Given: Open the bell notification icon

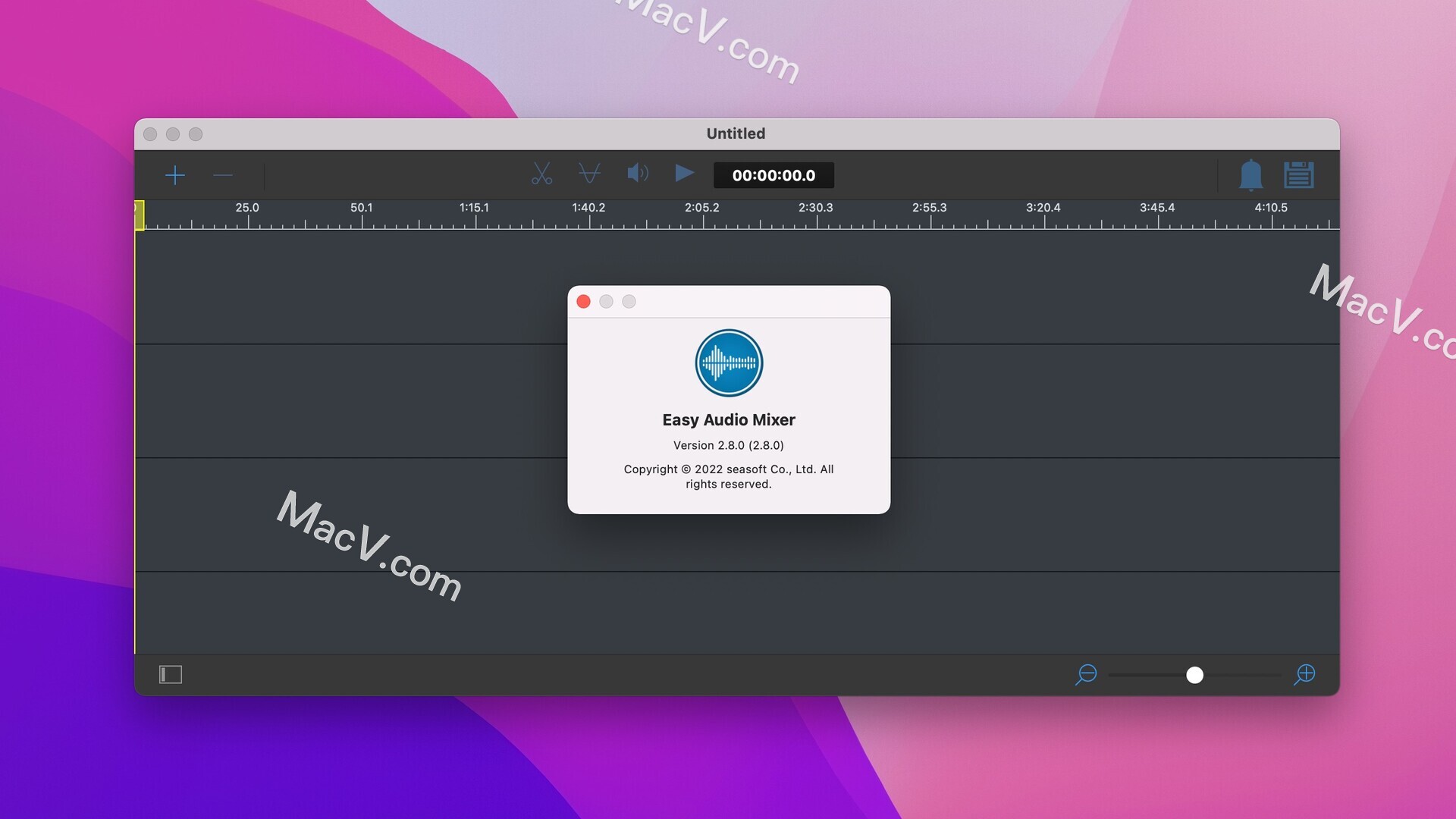Looking at the screenshot, I should [x=1250, y=175].
